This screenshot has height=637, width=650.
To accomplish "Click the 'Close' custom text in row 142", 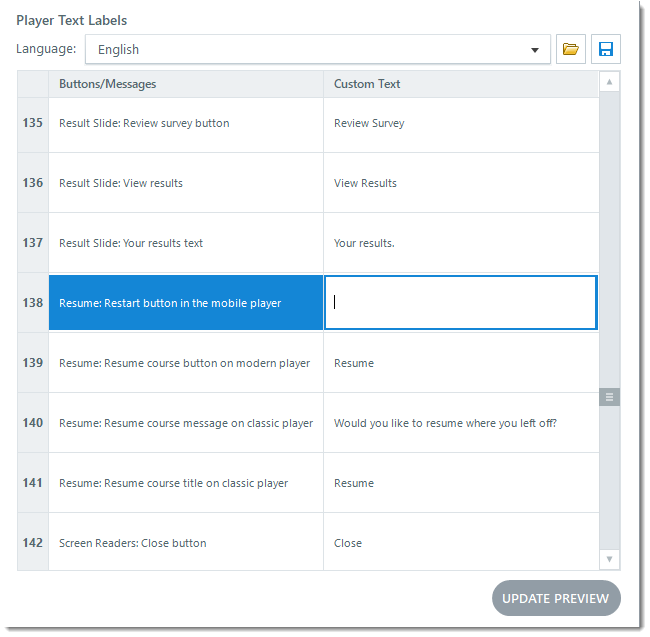I will point(348,543).
